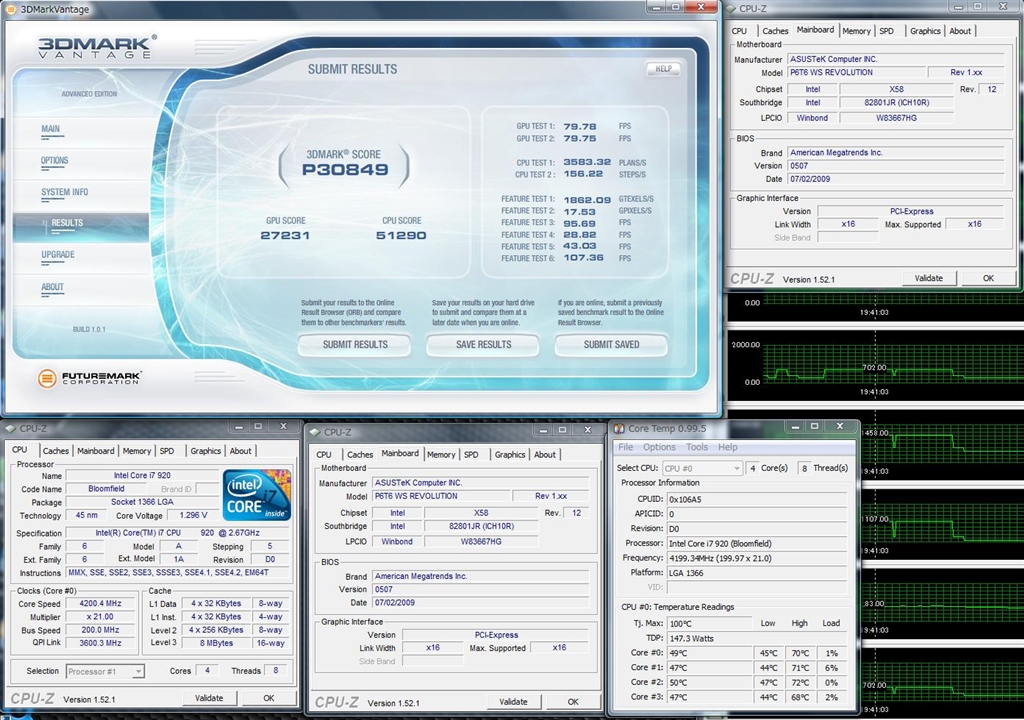The width and height of the screenshot is (1024, 720).
Task: Select SYSTEM INFO in 3DMark sidebar
Action: pos(64,192)
